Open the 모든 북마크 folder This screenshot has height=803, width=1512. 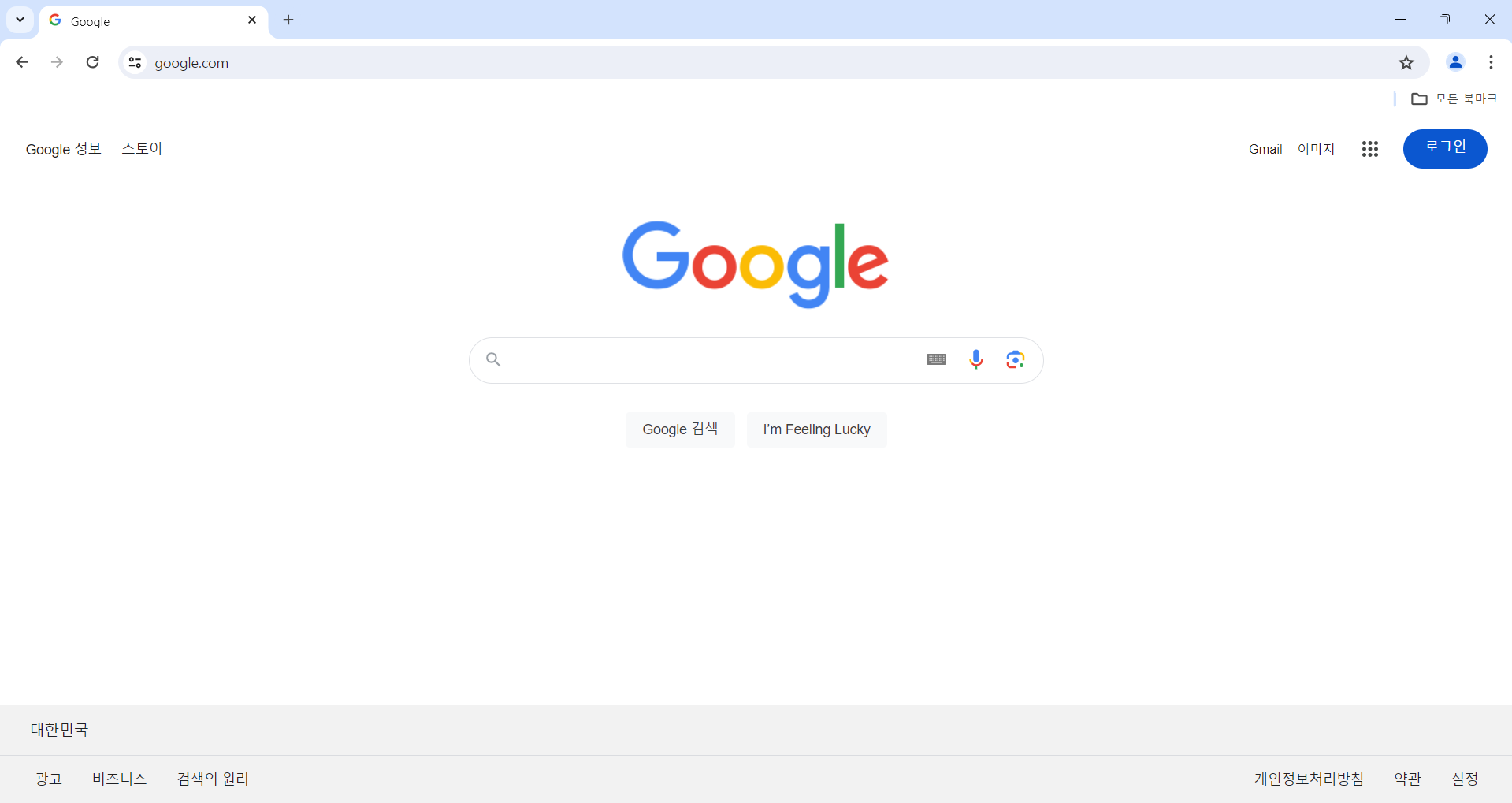[x=1454, y=99]
